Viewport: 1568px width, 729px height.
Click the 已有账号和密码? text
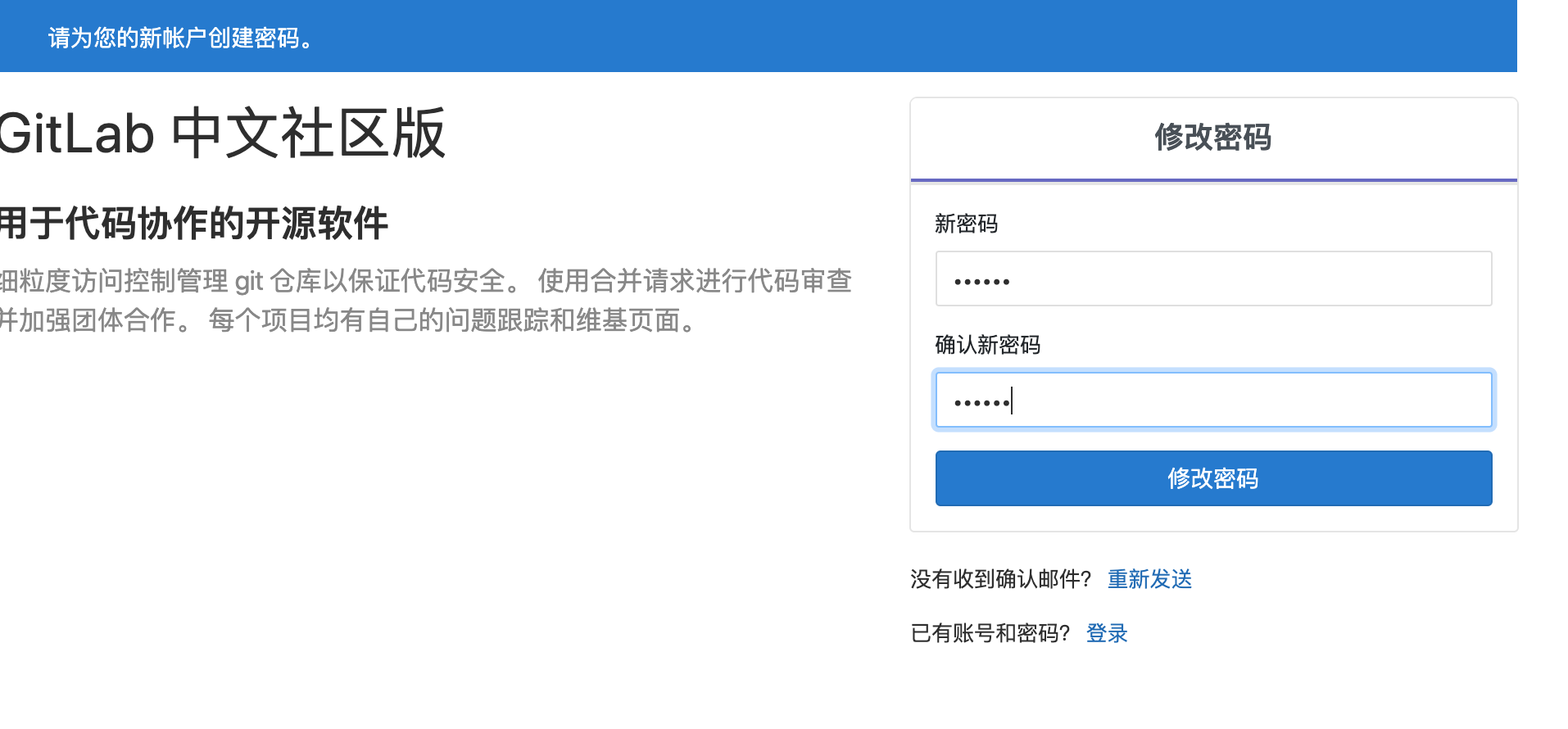pyautogui.click(x=990, y=633)
